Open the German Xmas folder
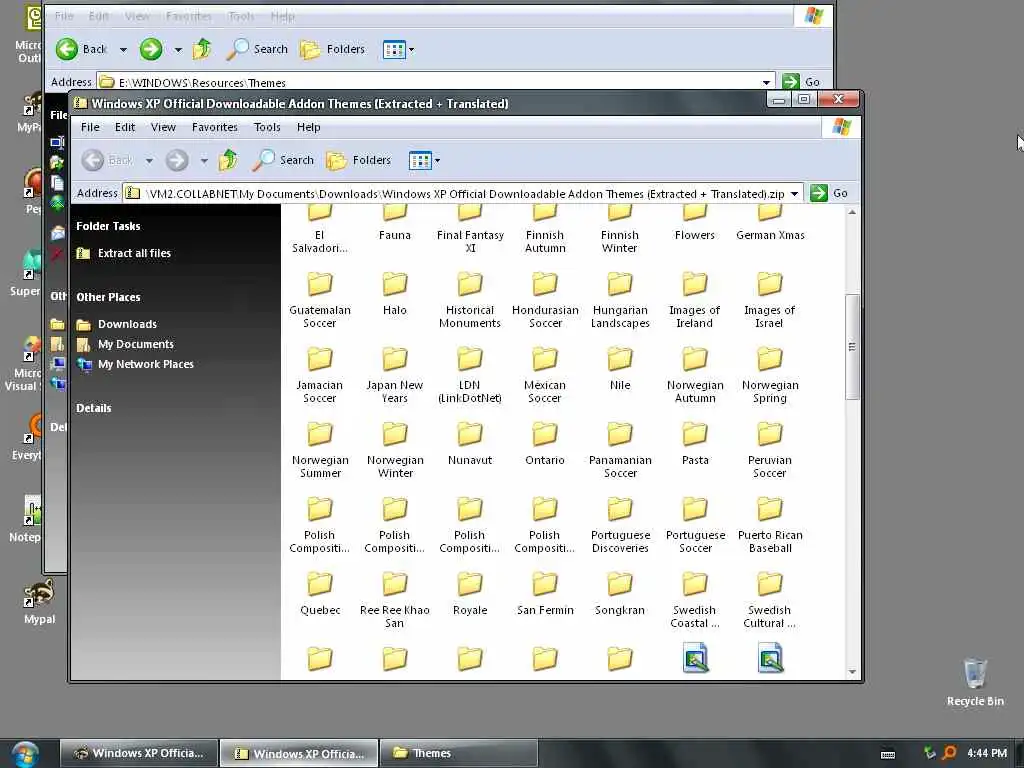Image resolution: width=1024 pixels, height=768 pixels. 769,223
